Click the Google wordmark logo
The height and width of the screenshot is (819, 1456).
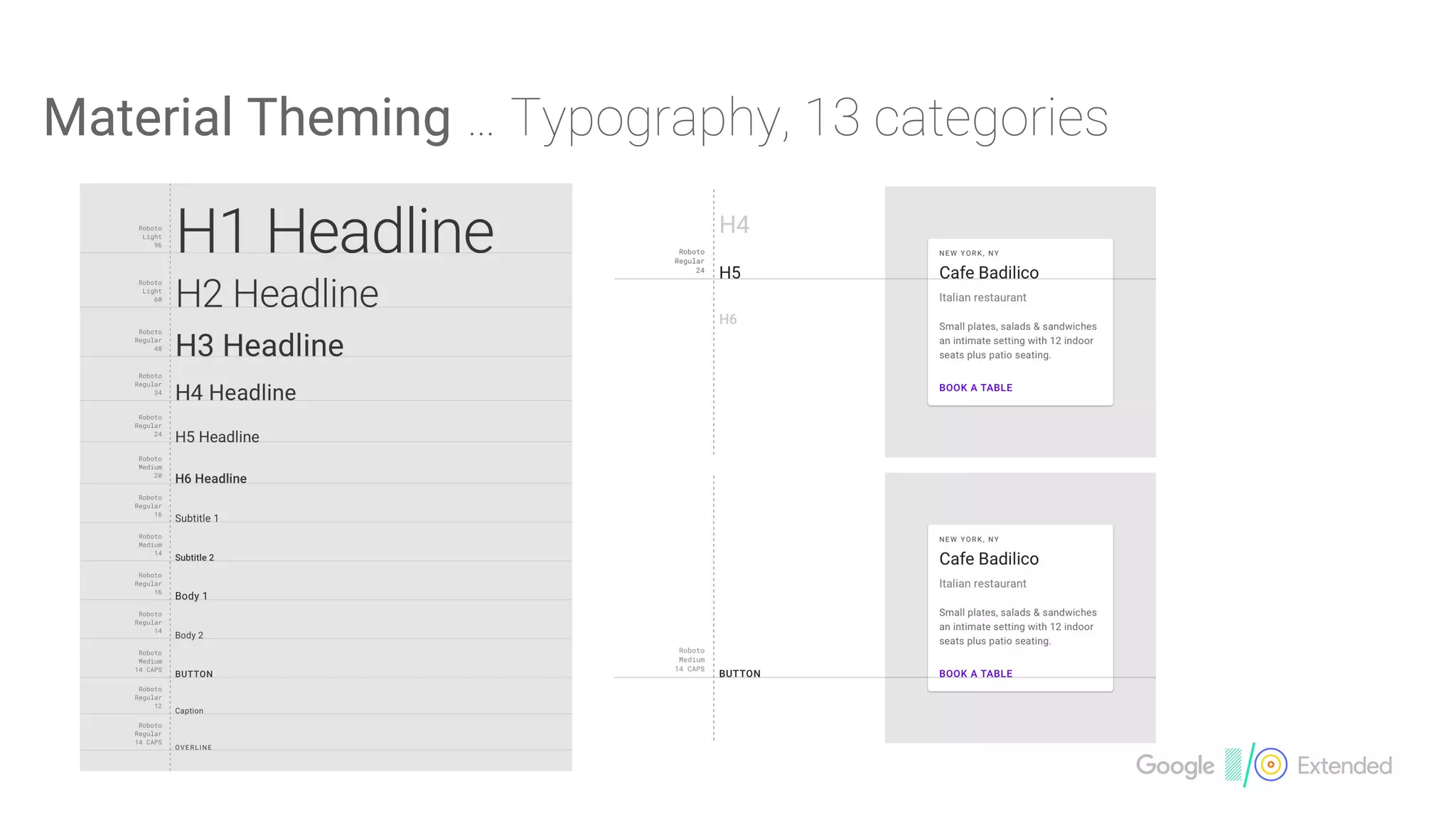coord(1174,766)
